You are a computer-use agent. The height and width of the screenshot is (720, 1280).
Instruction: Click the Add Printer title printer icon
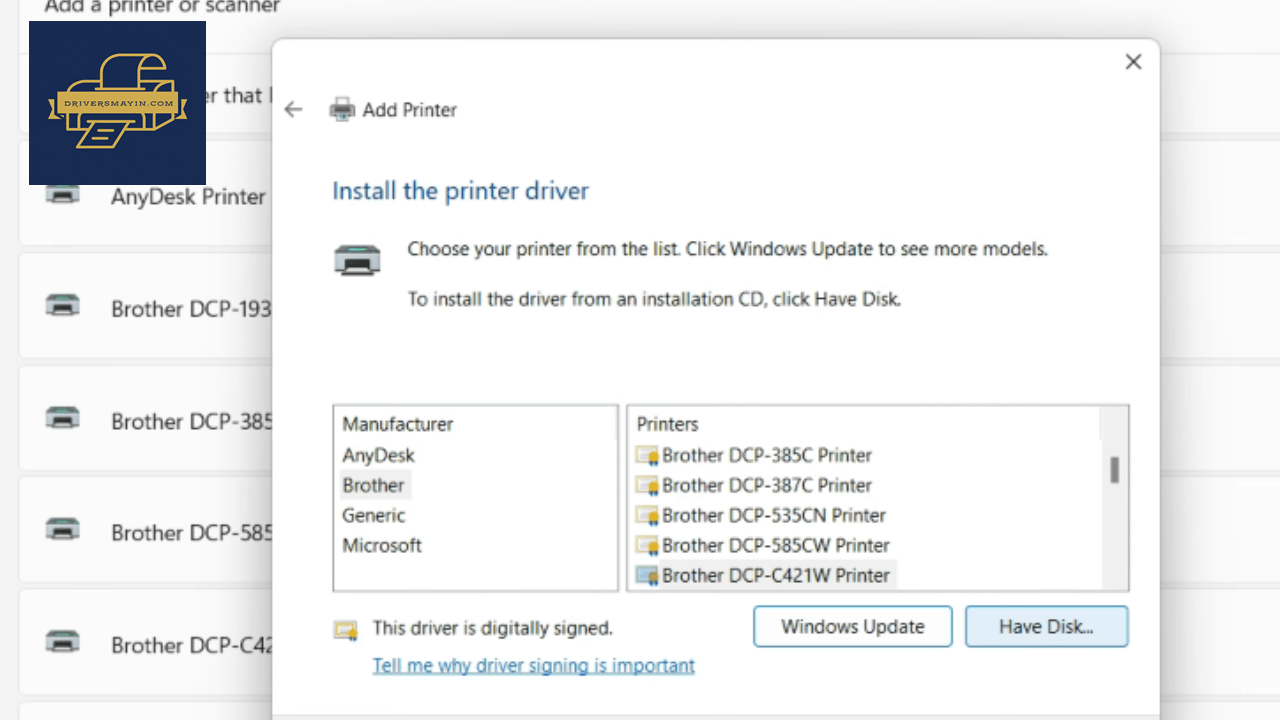click(342, 109)
